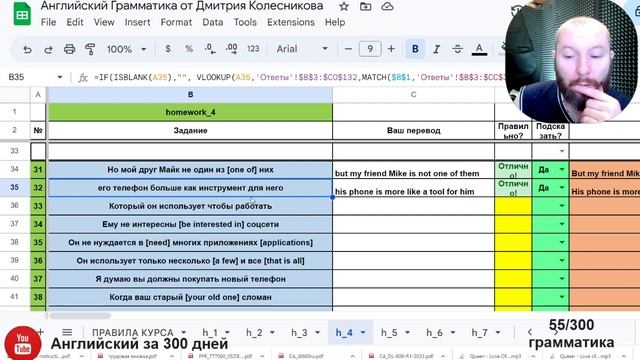Switch to the h_5 sheet tab
Viewport: 640px width, 360px height.
(389, 333)
